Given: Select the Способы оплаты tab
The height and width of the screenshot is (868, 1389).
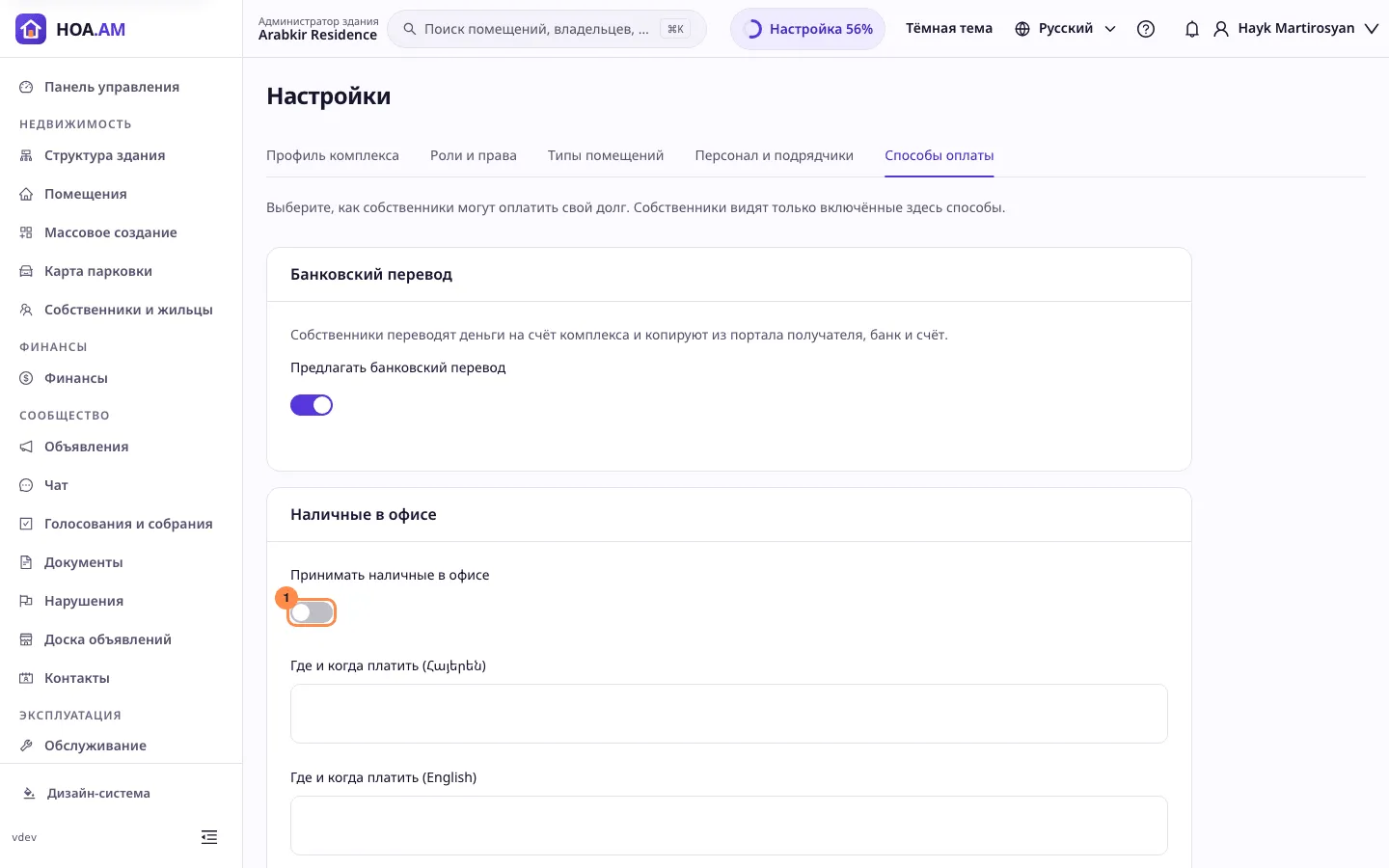Looking at the screenshot, I should point(940,155).
